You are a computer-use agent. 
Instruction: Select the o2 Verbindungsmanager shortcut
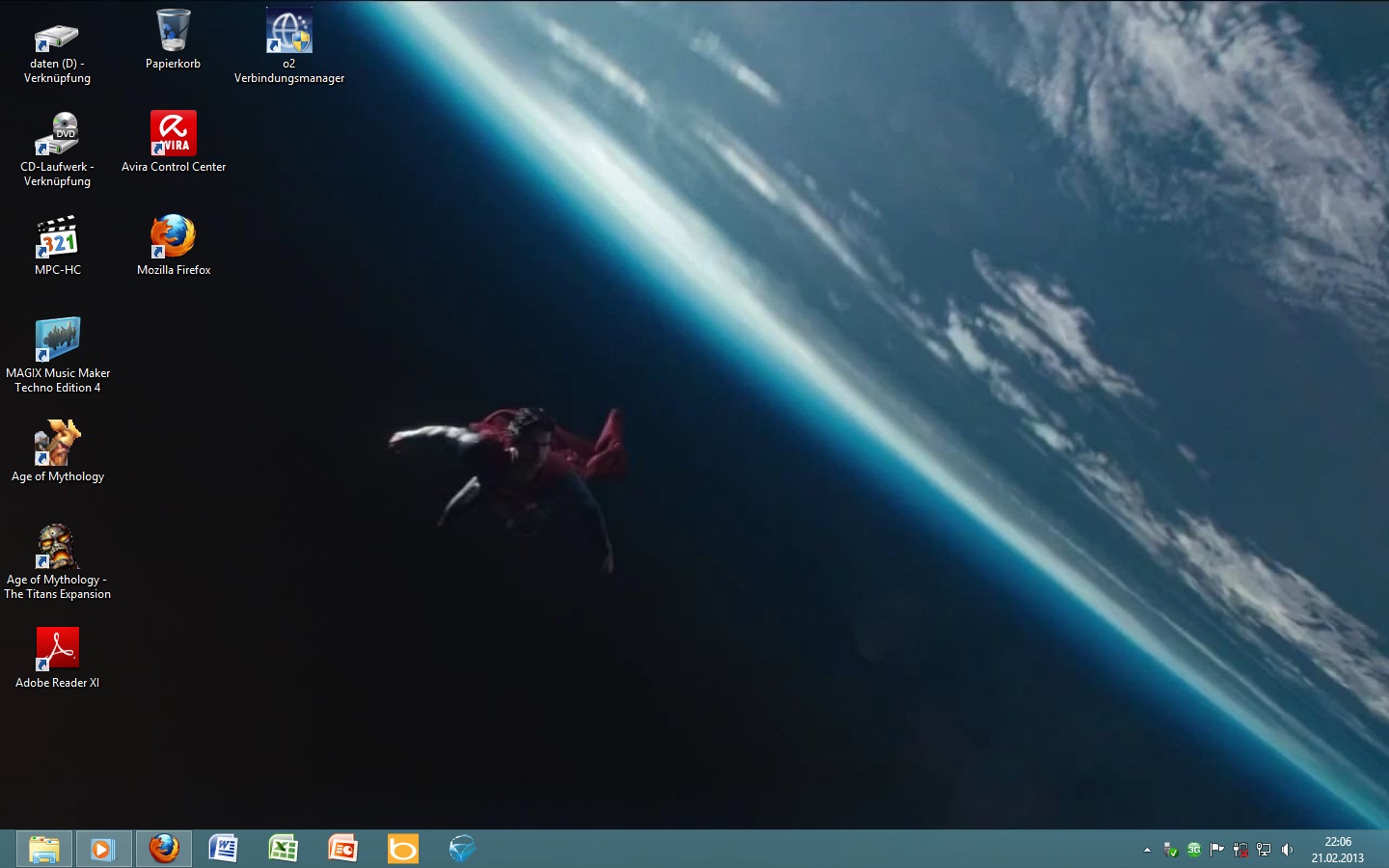tap(289, 31)
